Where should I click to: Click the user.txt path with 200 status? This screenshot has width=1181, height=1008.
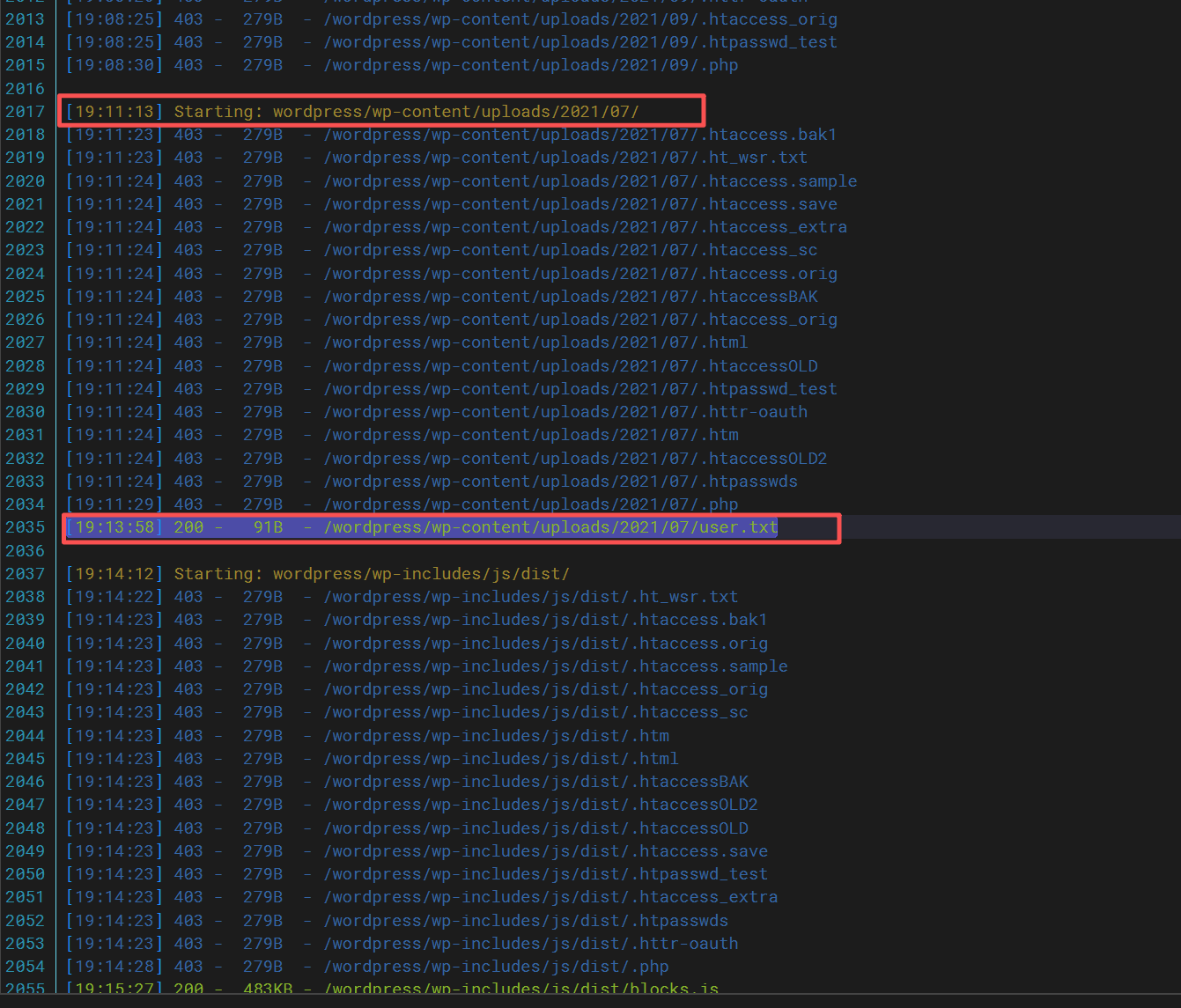tap(550, 527)
